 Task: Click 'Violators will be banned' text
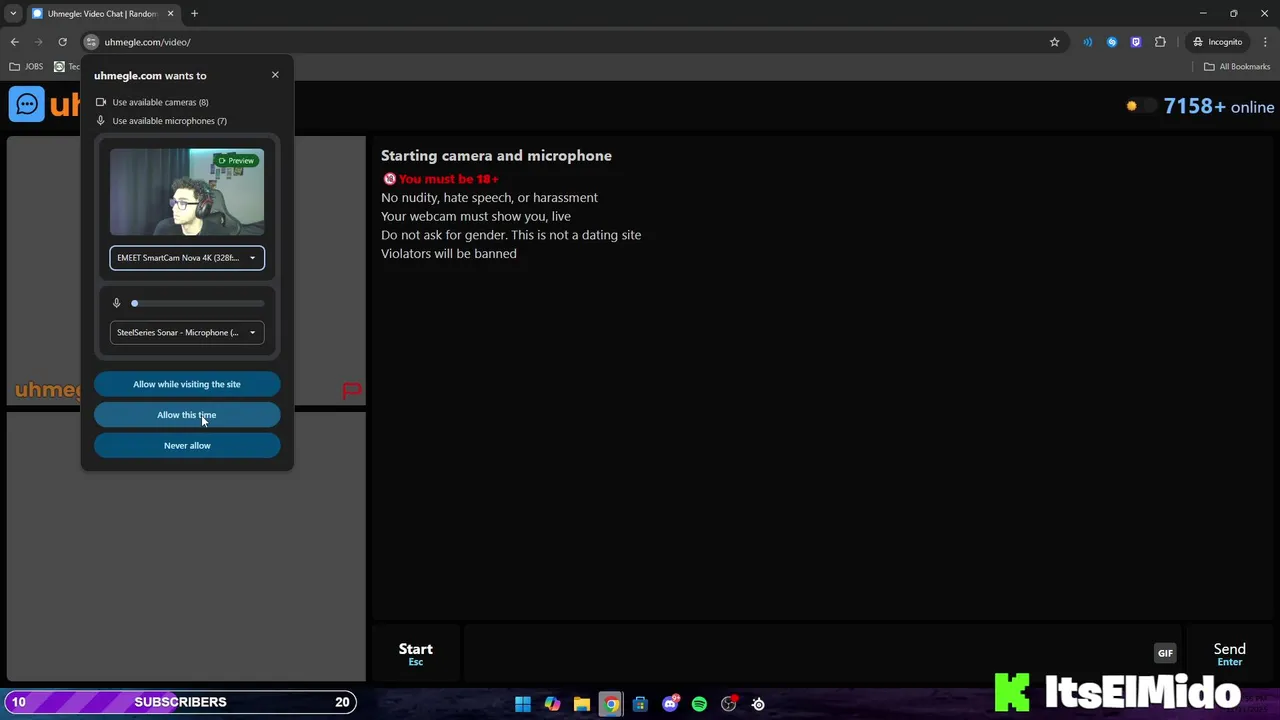(449, 254)
